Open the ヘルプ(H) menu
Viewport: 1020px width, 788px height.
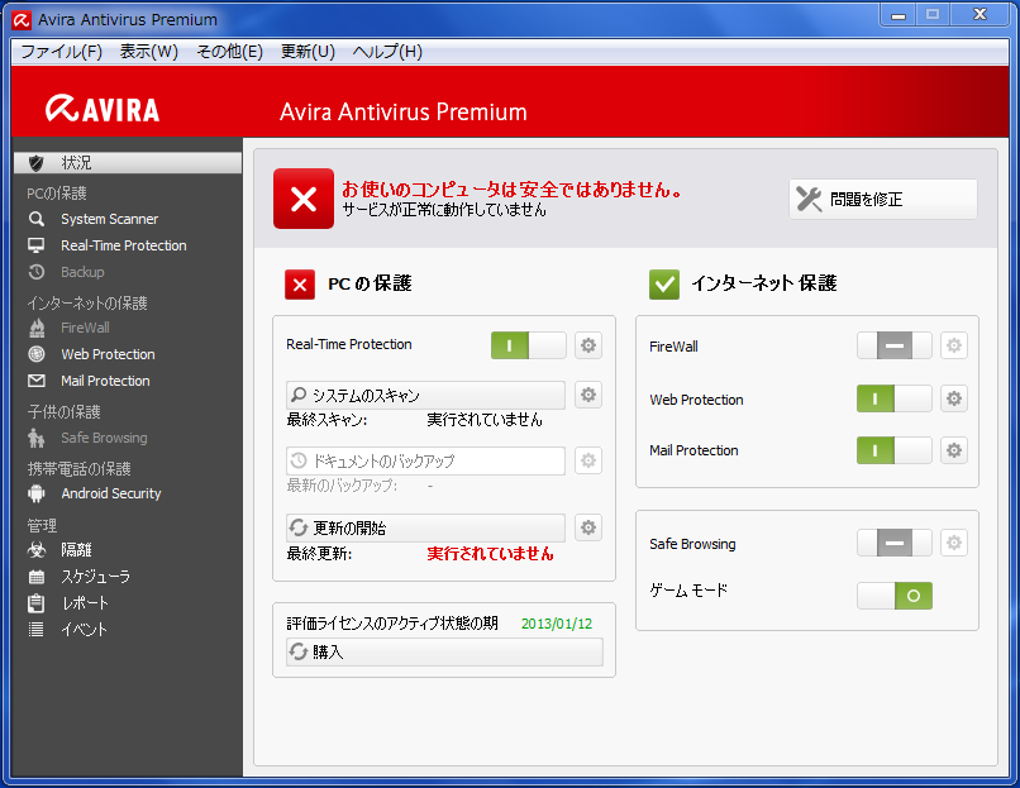[x=388, y=51]
